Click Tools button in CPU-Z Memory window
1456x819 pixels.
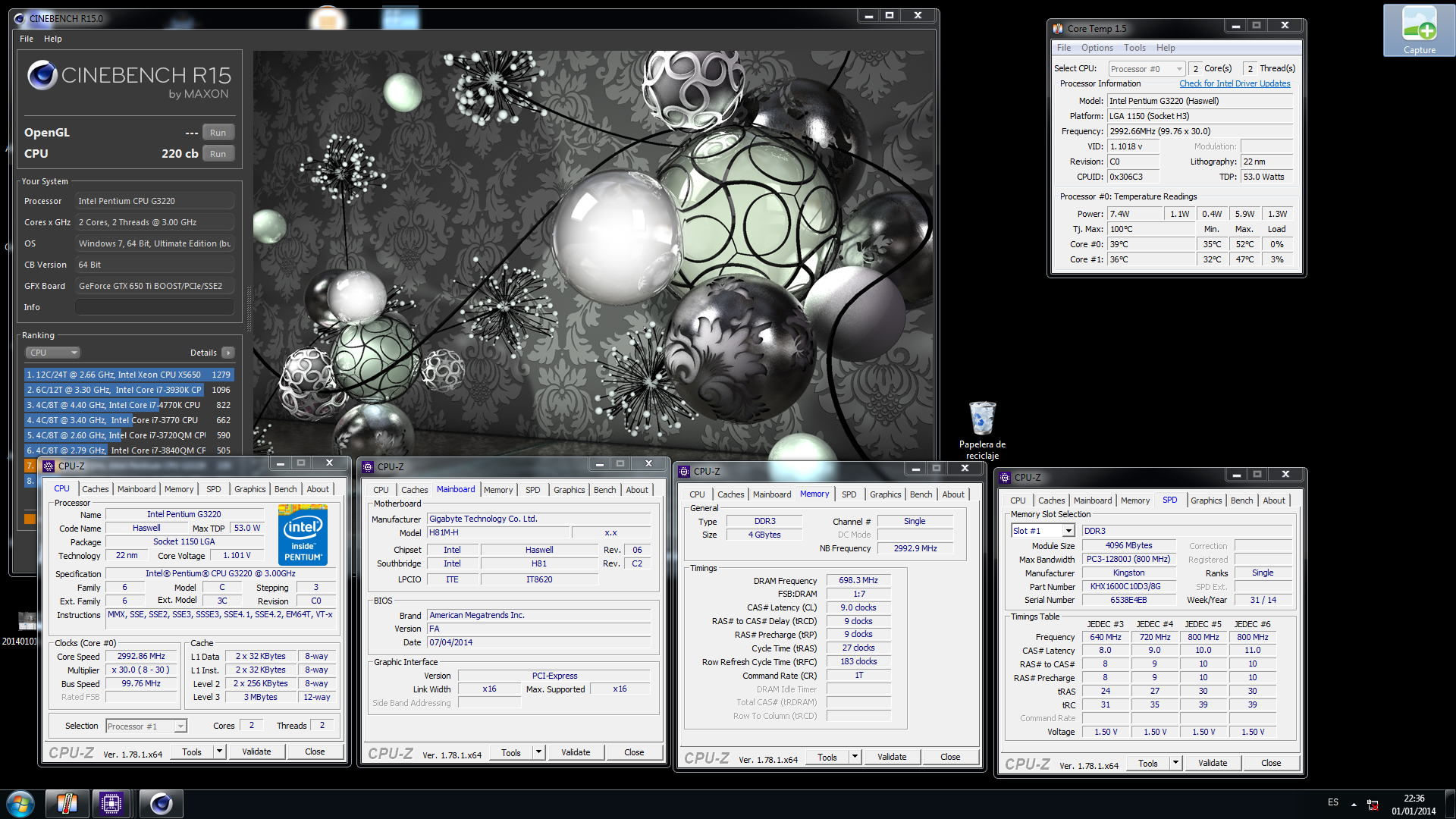click(827, 757)
